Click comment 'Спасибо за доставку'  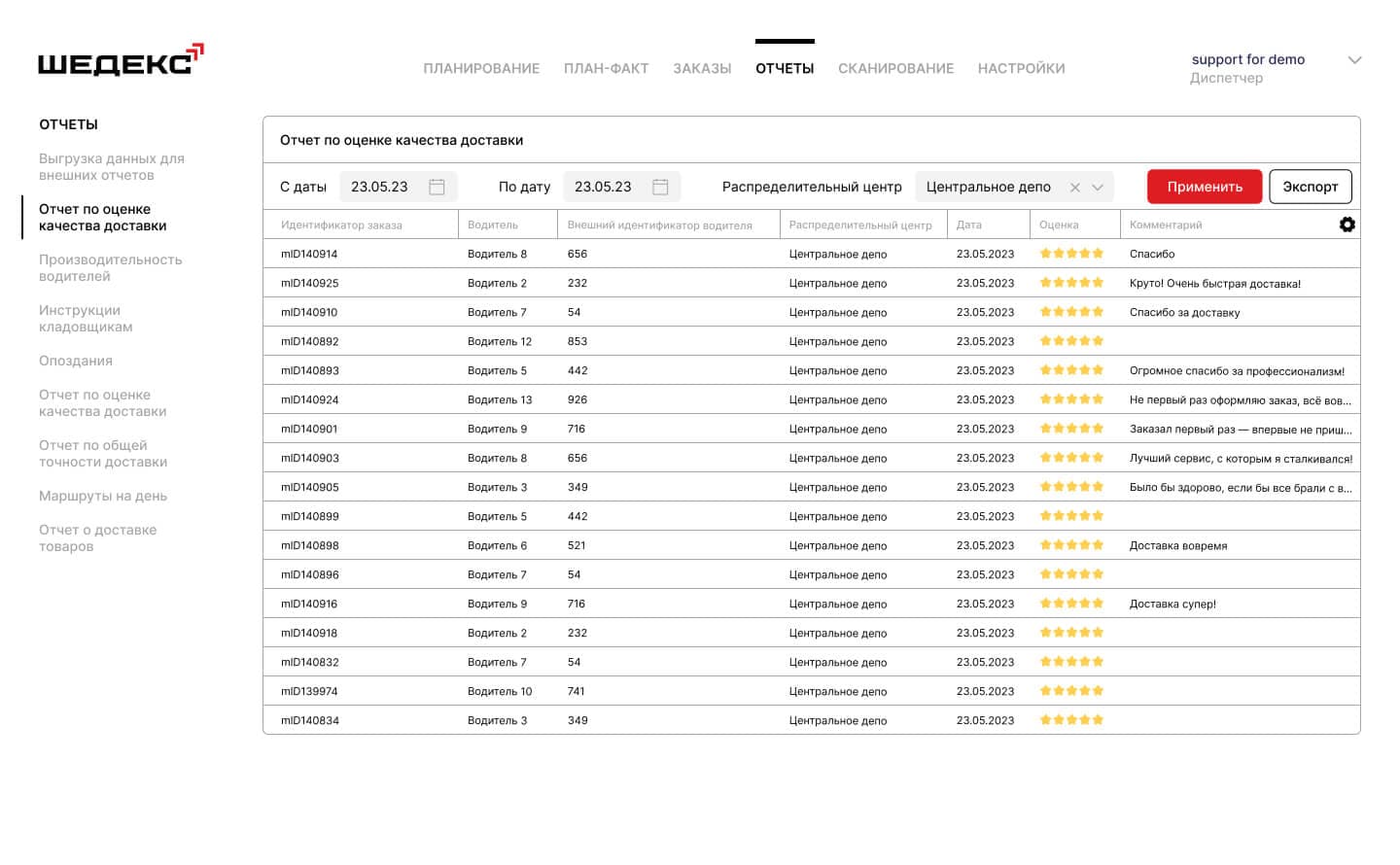pos(1184,312)
